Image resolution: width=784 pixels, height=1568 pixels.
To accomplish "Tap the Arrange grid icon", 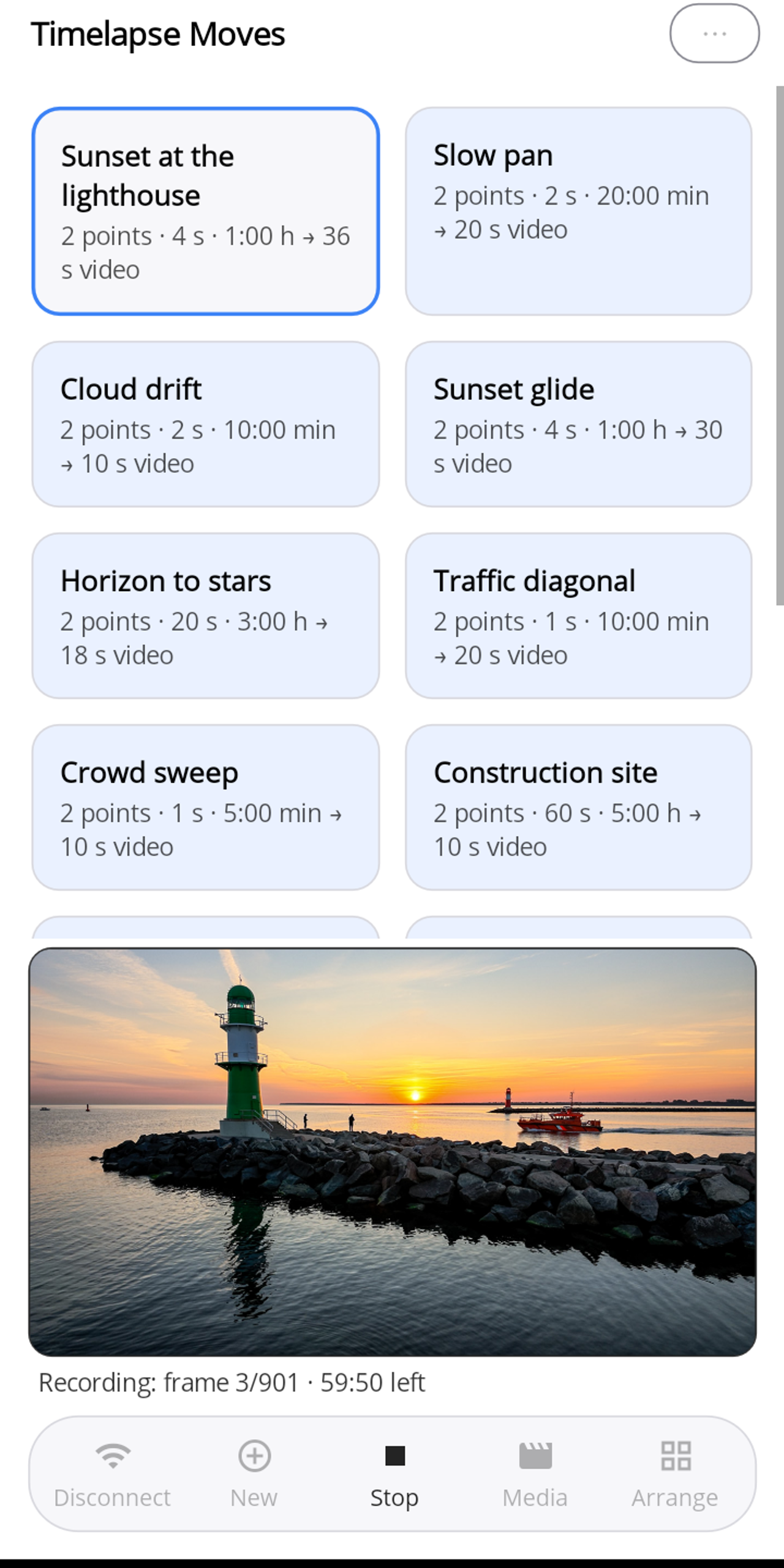I will coord(676,1455).
